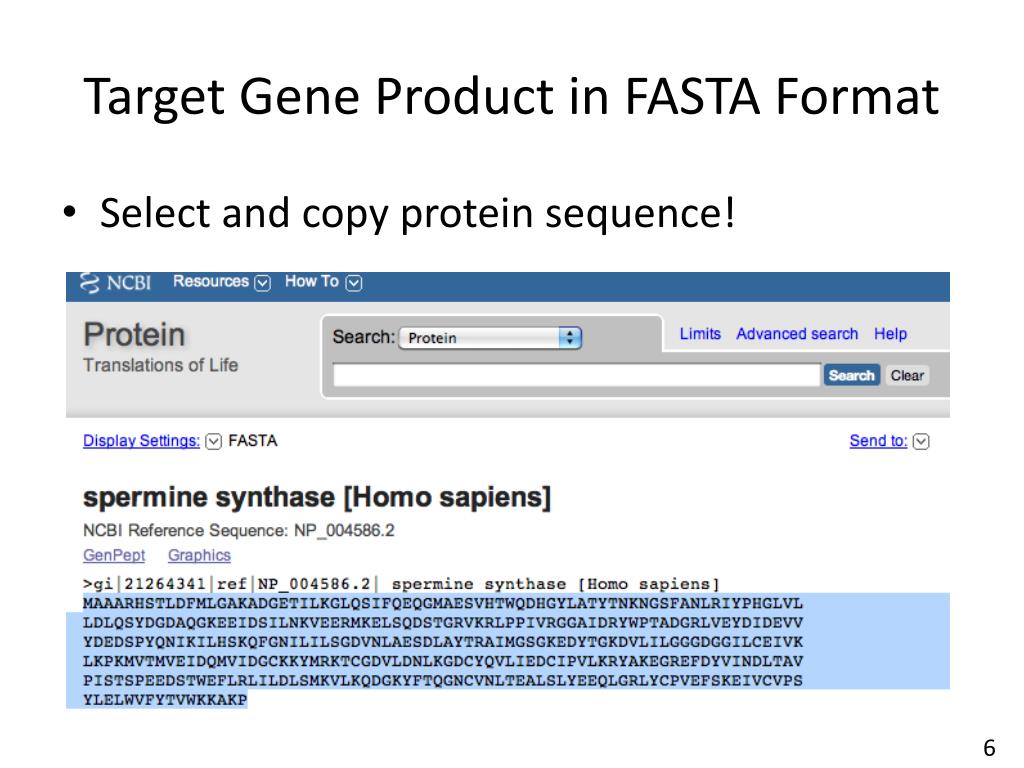Open the Resources dropdown arrow

(263, 283)
